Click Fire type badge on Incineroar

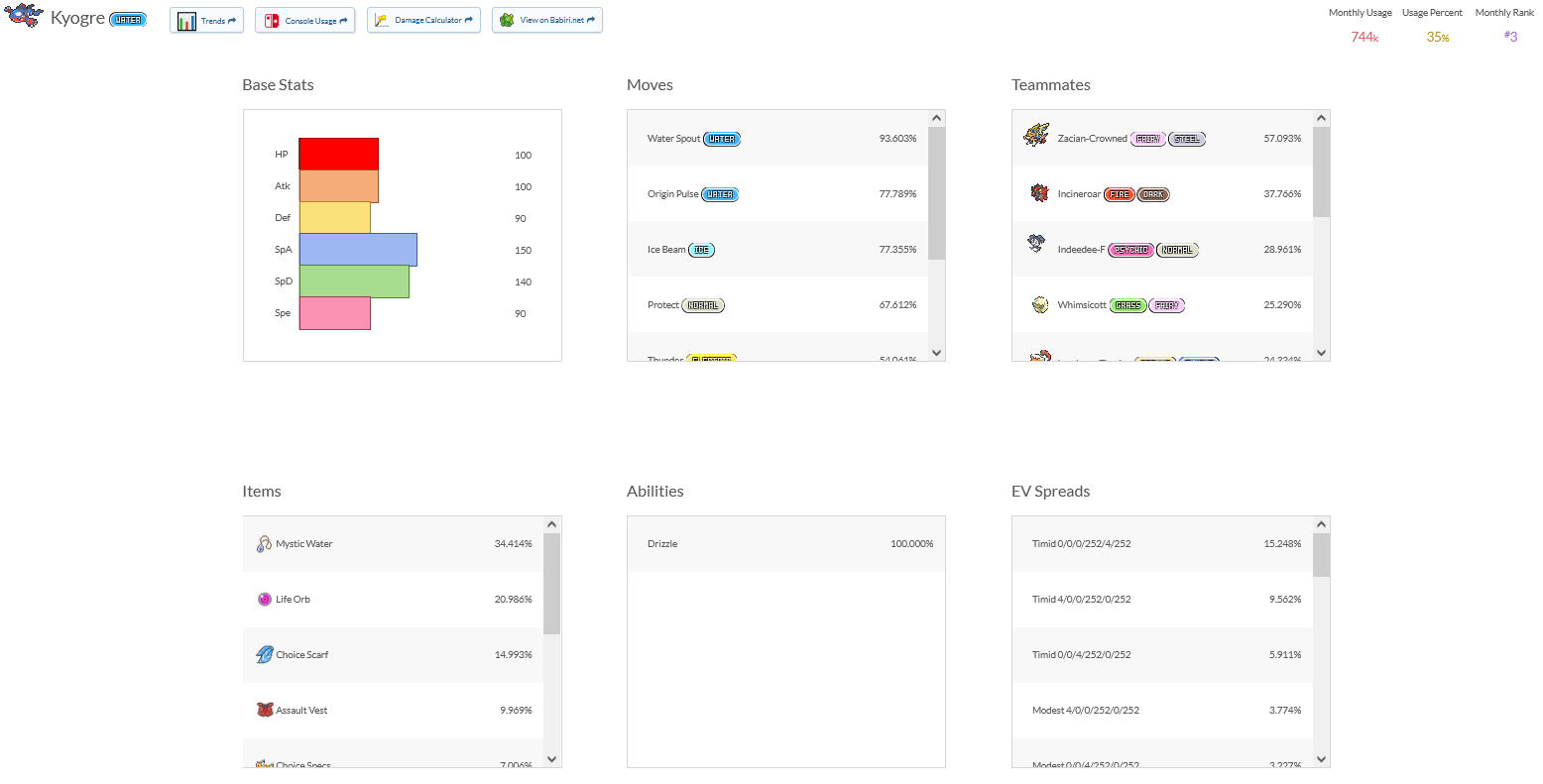point(1119,194)
